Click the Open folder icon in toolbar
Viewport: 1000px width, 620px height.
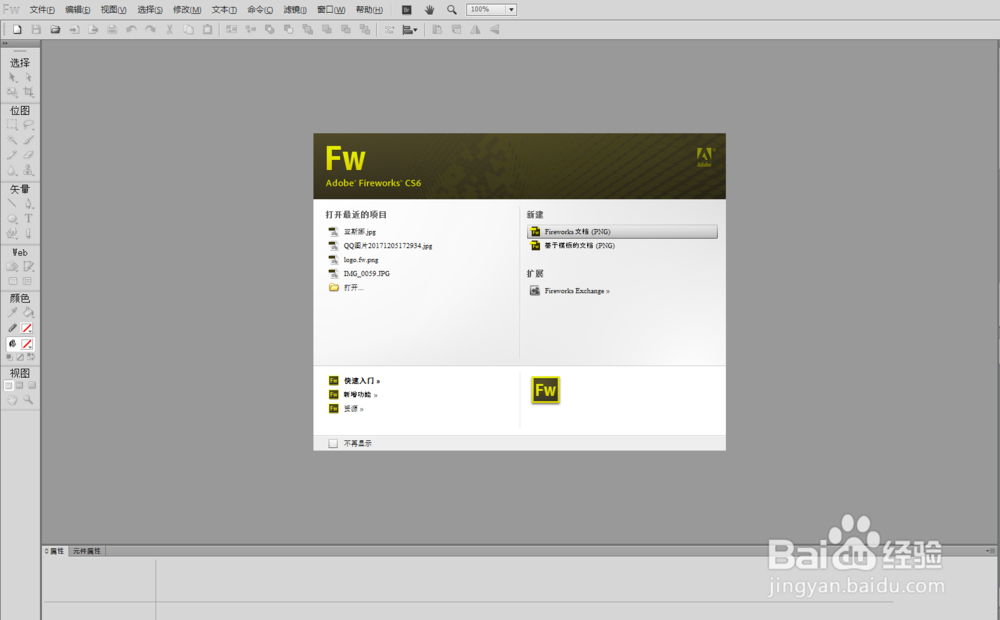pyautogui.click(x=55, y=29)
